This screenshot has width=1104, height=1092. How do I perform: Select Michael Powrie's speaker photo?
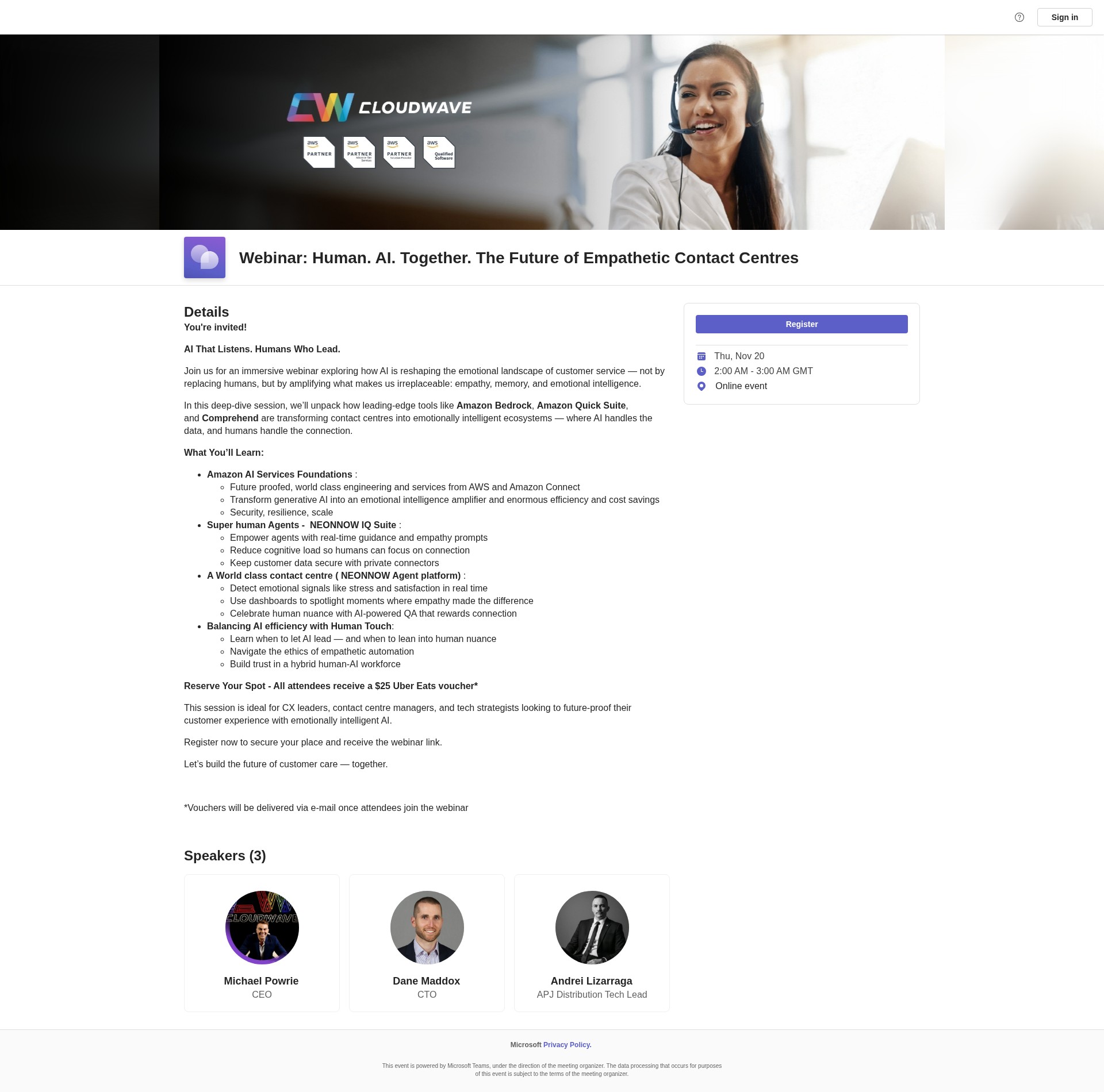tap(262, 928)
